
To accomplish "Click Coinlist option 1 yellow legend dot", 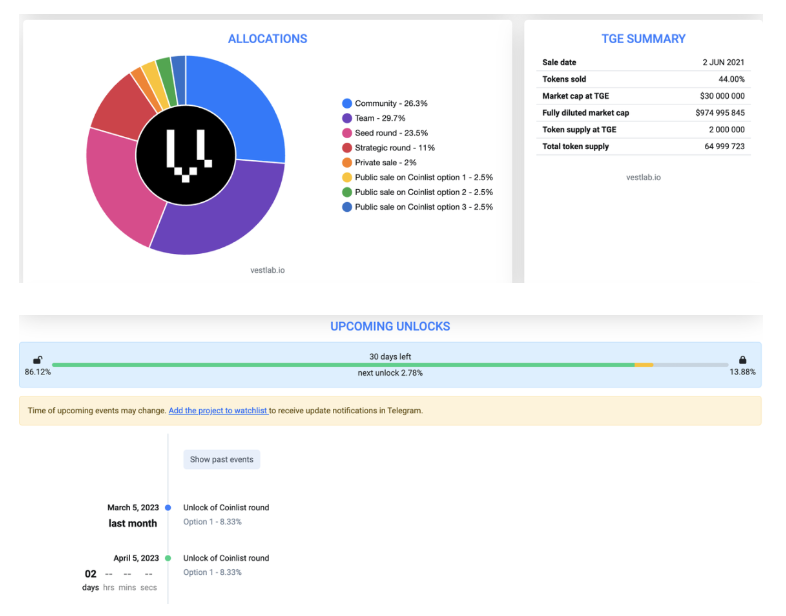I will tap(347, 177).
